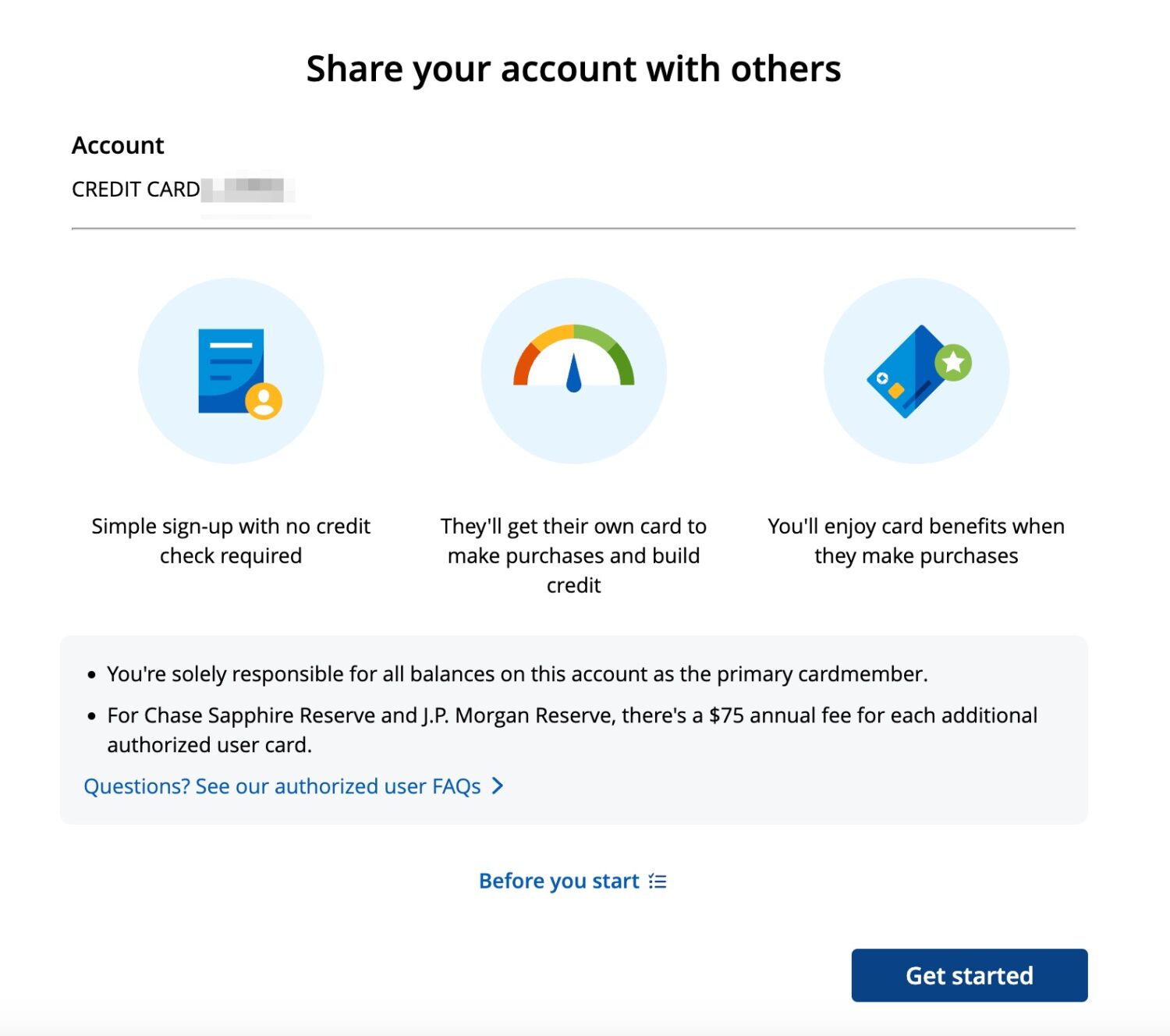Image resolution: width=1170 pixels, height=1036 pixels.
Task: Click the blue gauge needle in the meter illustration
Action: tap(574, 376)
